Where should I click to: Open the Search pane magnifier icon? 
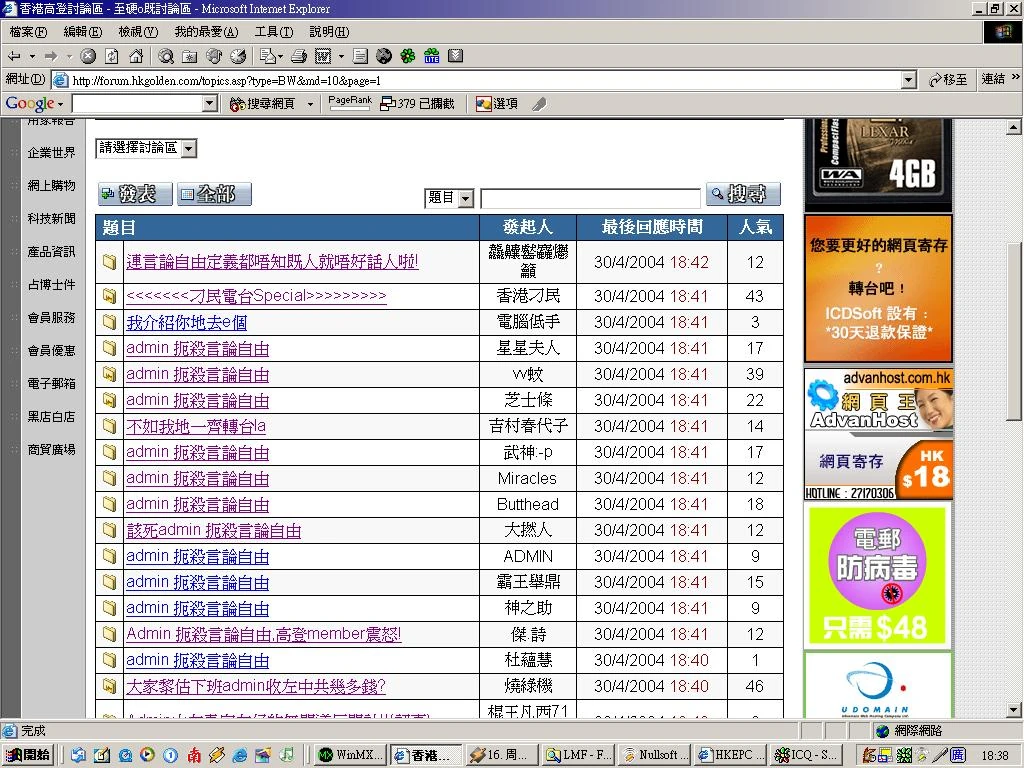pos(166,56)
